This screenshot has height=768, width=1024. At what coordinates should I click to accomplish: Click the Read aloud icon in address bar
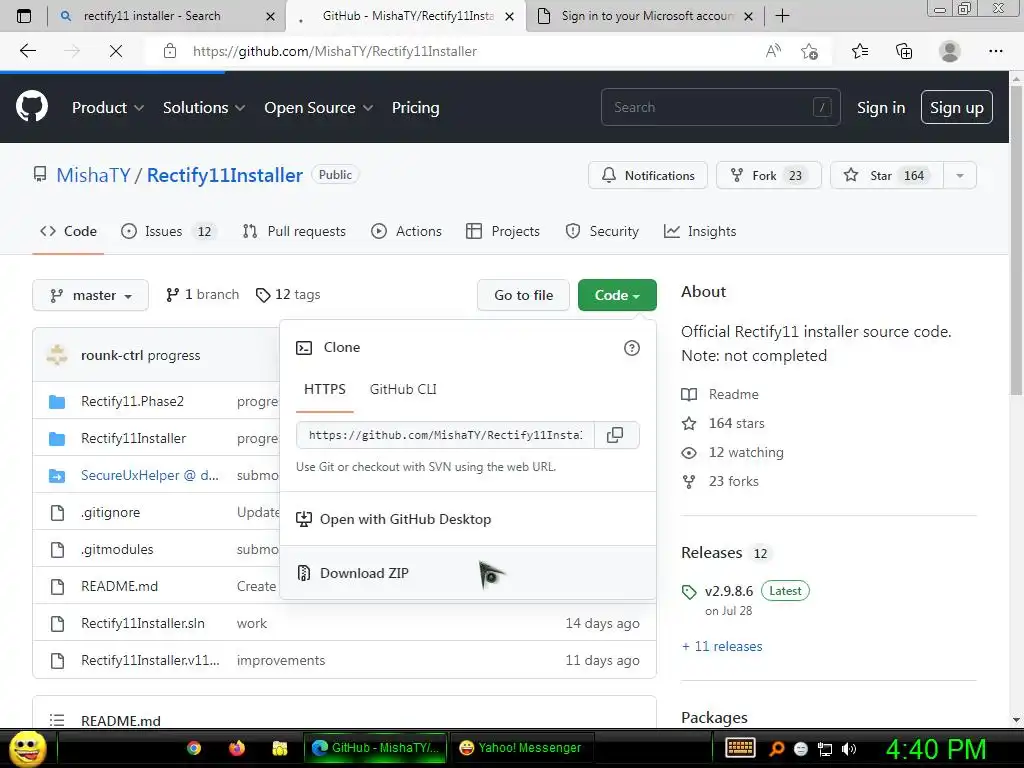(773, 51)
